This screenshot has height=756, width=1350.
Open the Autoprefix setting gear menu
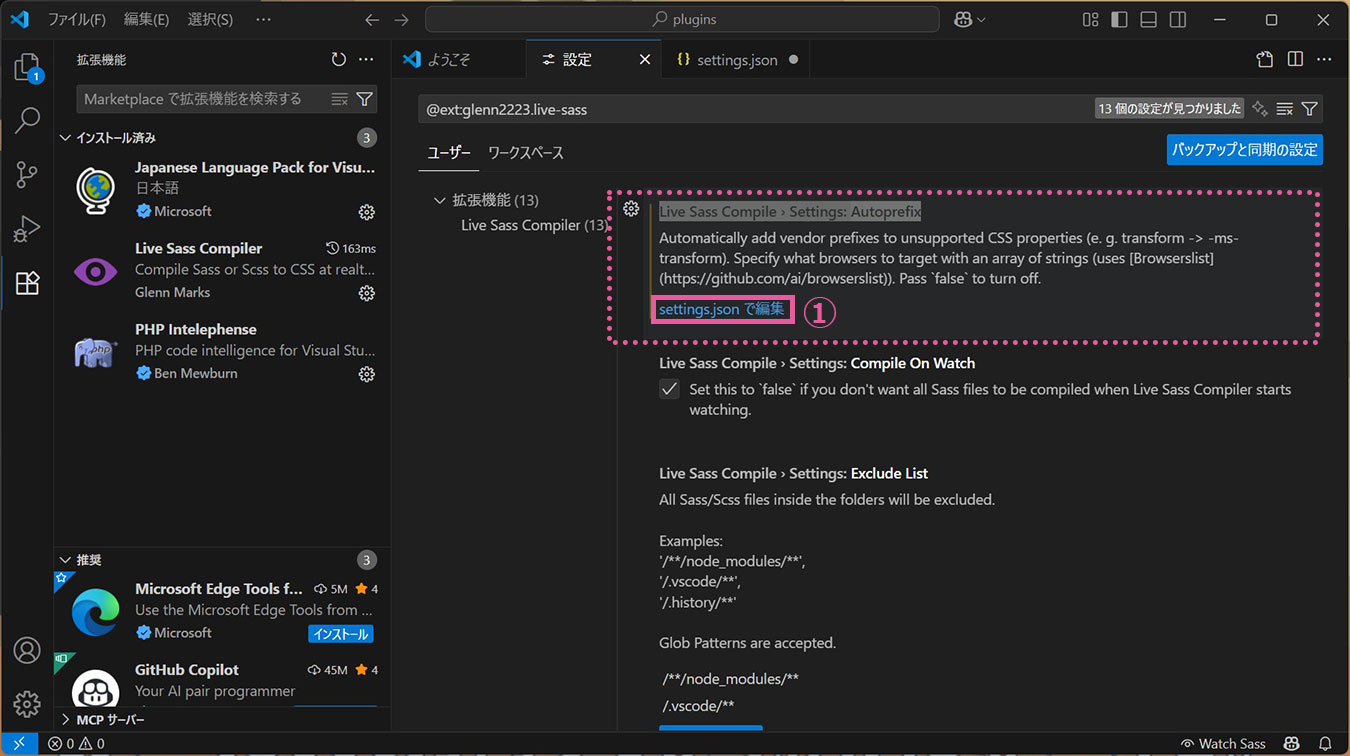pyautogui.click(x=631, y=209)
